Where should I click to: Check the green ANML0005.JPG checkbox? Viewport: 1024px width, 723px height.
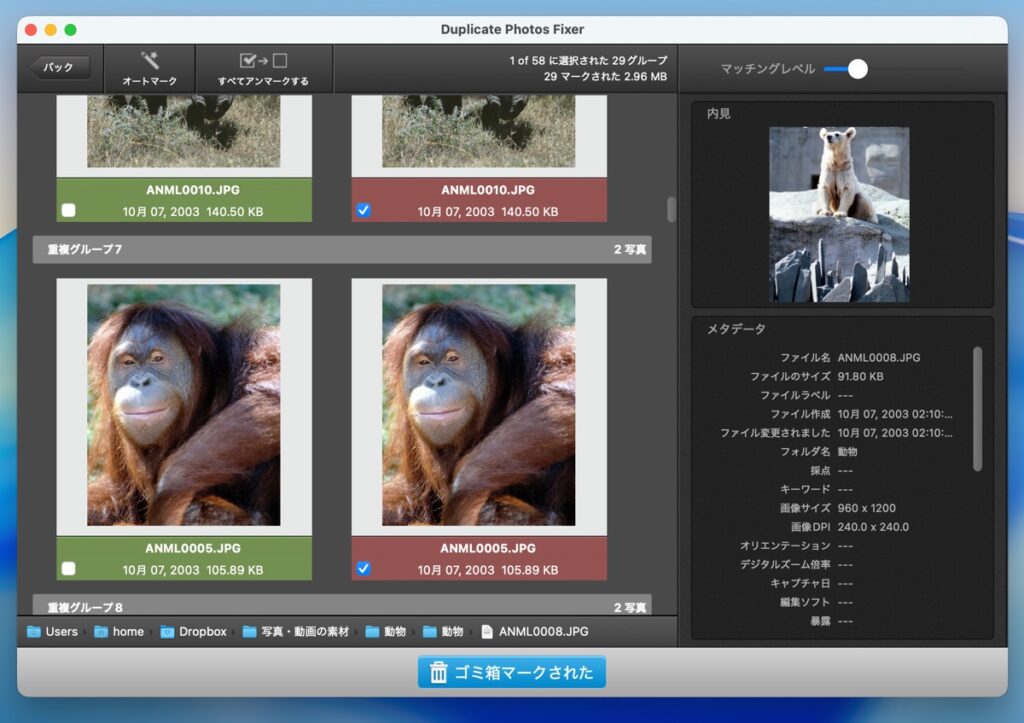coord(68,569)
